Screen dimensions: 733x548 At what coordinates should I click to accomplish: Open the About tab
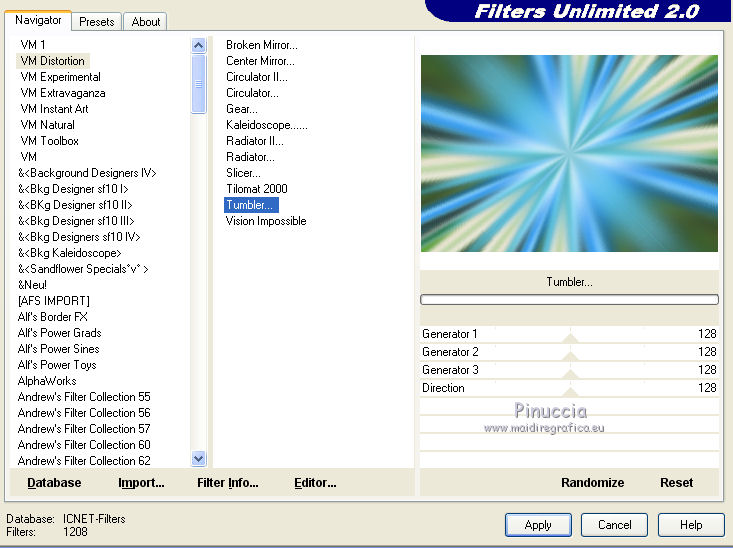pyautogui.click(x=145, y=22)
